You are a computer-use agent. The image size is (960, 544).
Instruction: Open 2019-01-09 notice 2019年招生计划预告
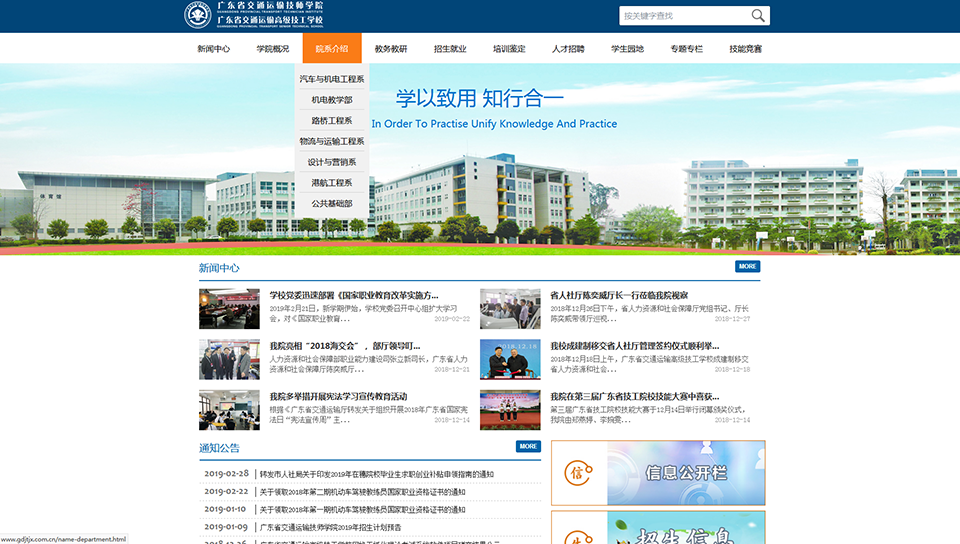coord(331,527)
